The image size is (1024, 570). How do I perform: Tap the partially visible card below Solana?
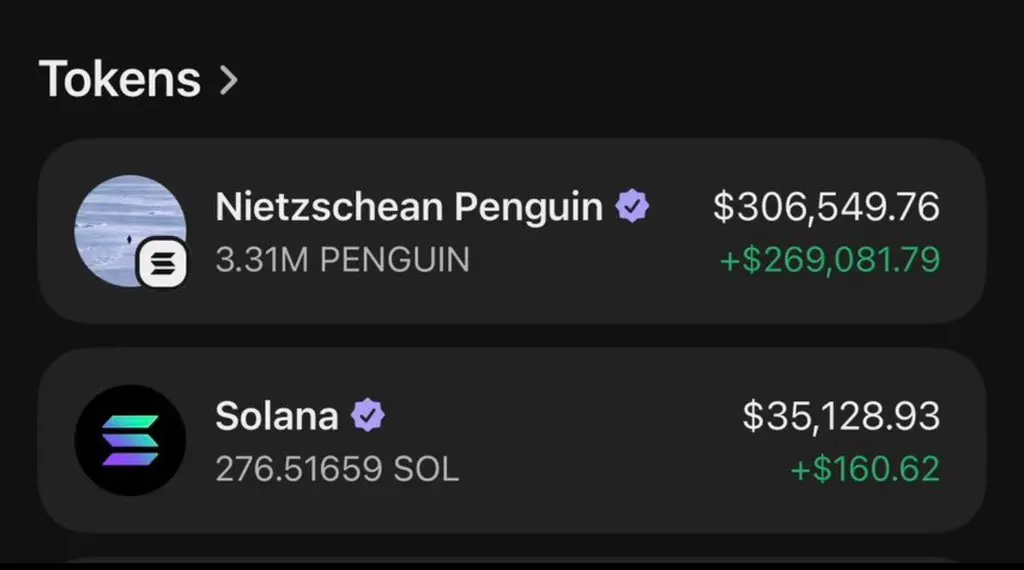[512, 563]
